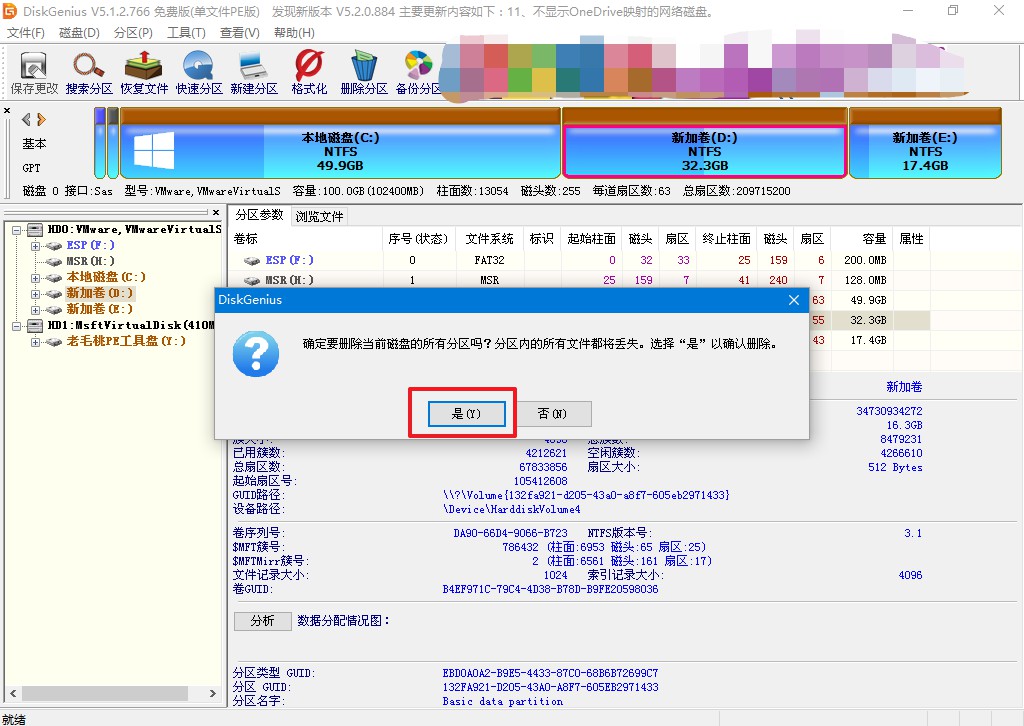This screenshot has height=726, width=1024.
Task: Expand the 本地磁盘 (C:) tree node
Action: click(x=35, y=277)
